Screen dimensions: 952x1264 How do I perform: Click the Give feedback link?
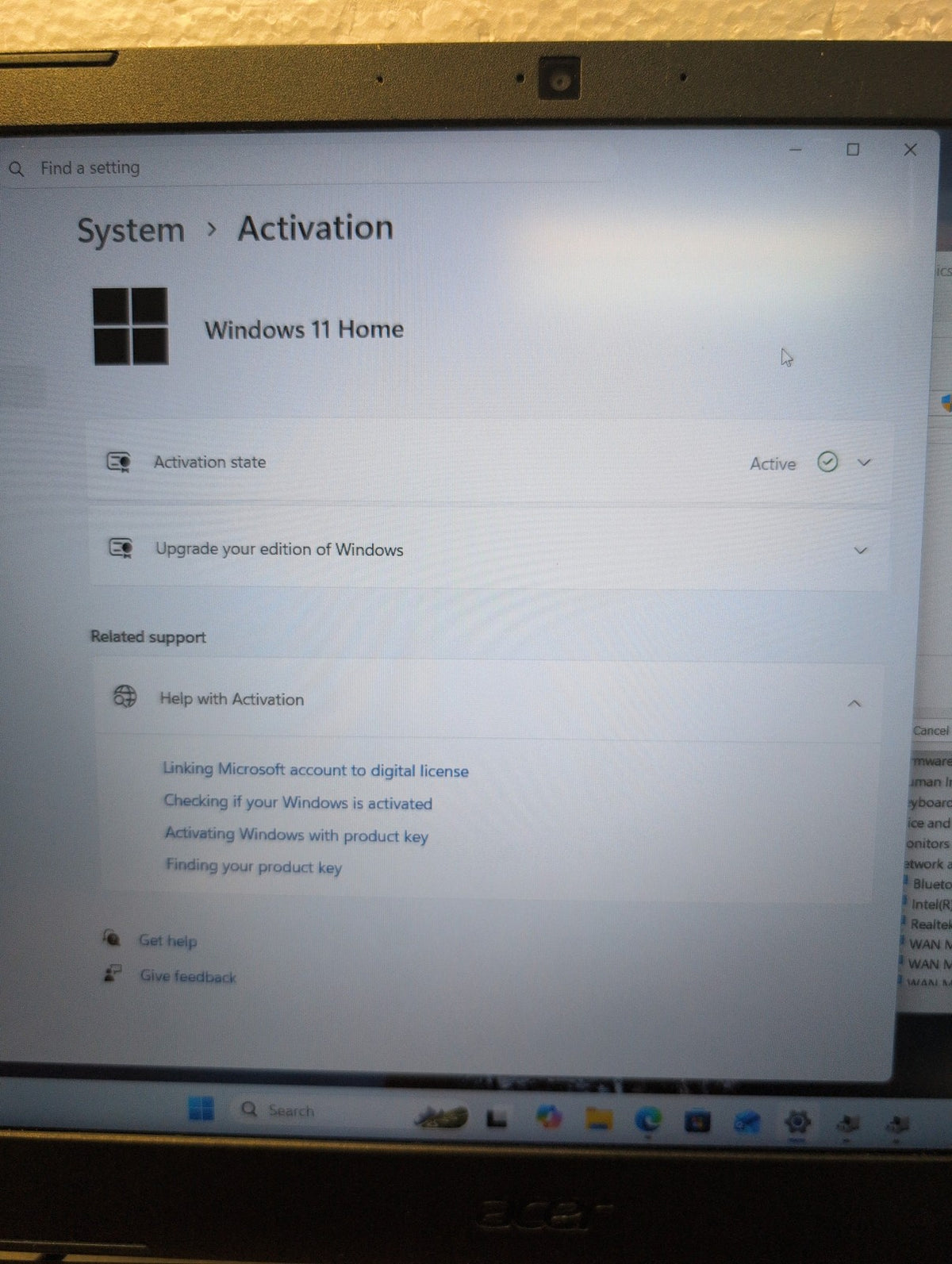point(189,977)
